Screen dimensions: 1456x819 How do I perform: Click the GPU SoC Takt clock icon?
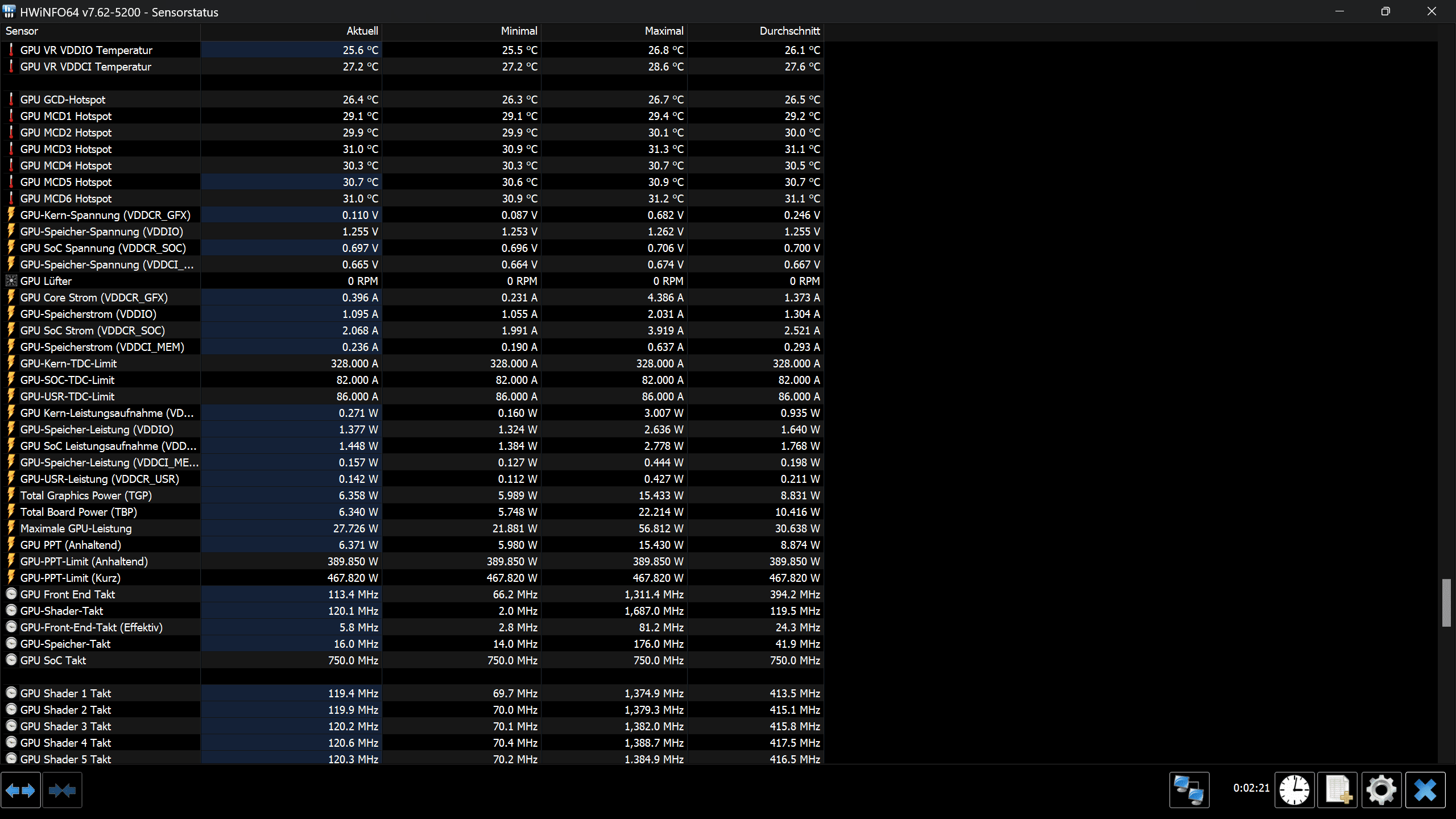(11, 660)
